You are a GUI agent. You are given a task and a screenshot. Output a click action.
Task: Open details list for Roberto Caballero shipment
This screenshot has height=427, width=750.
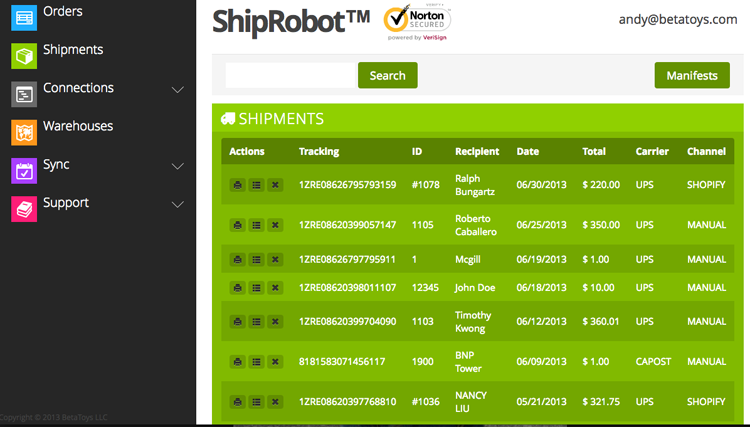256,225
